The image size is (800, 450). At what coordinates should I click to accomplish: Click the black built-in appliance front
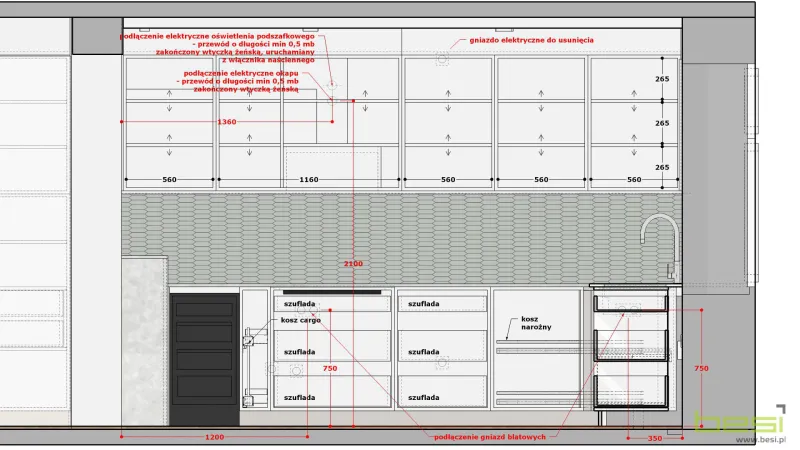tap(205, 359)
